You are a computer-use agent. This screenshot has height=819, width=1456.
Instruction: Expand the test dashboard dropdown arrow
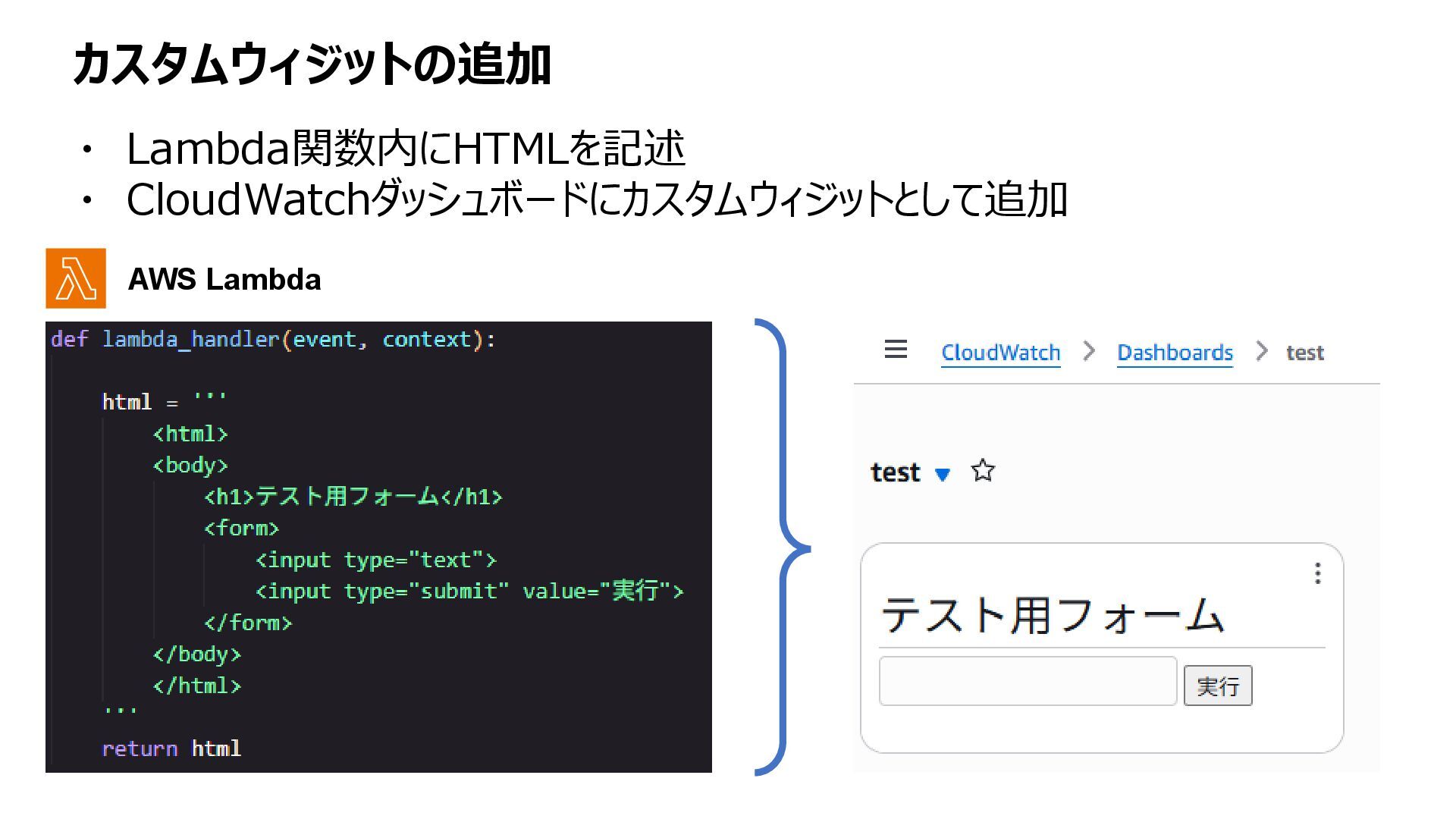tap(943, 475)
